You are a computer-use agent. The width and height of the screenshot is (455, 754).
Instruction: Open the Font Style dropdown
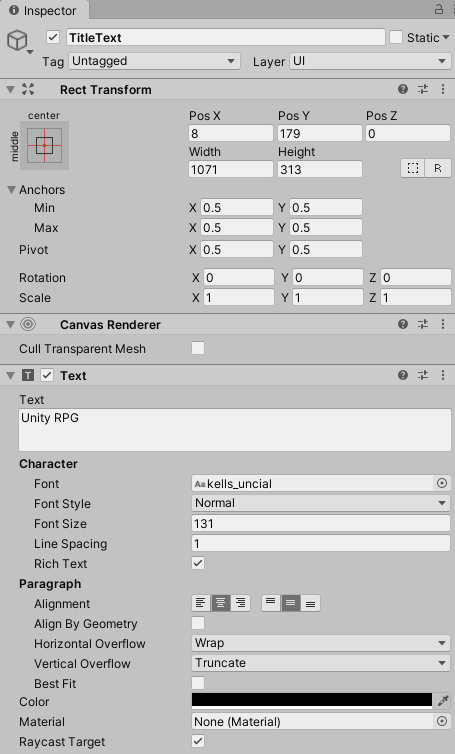pos(321,503)
